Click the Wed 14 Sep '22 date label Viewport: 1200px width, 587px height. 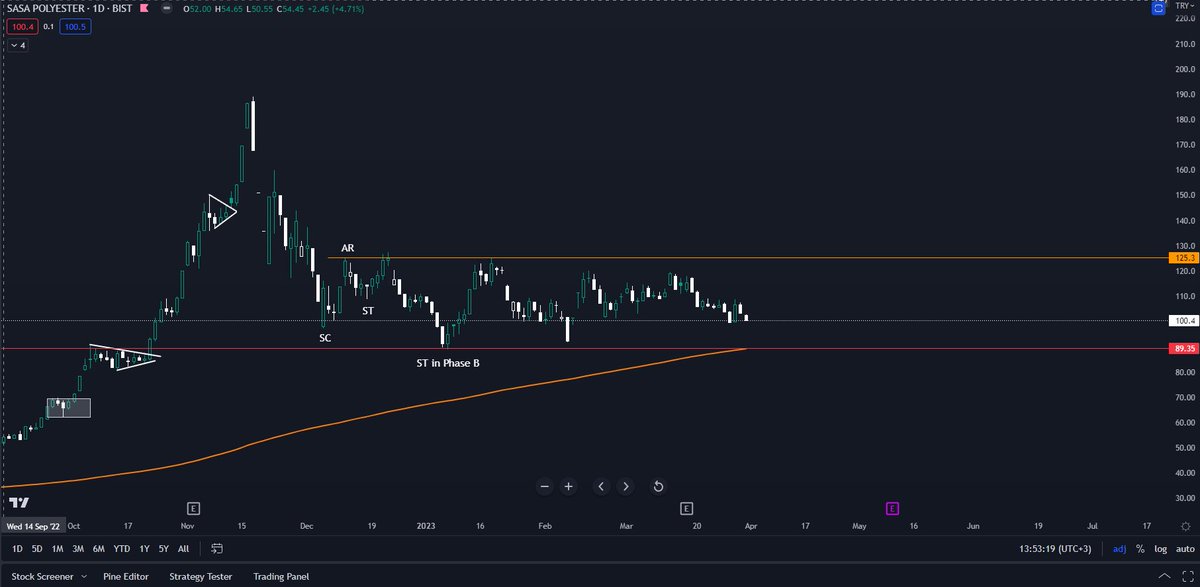(x=33, y=525)
